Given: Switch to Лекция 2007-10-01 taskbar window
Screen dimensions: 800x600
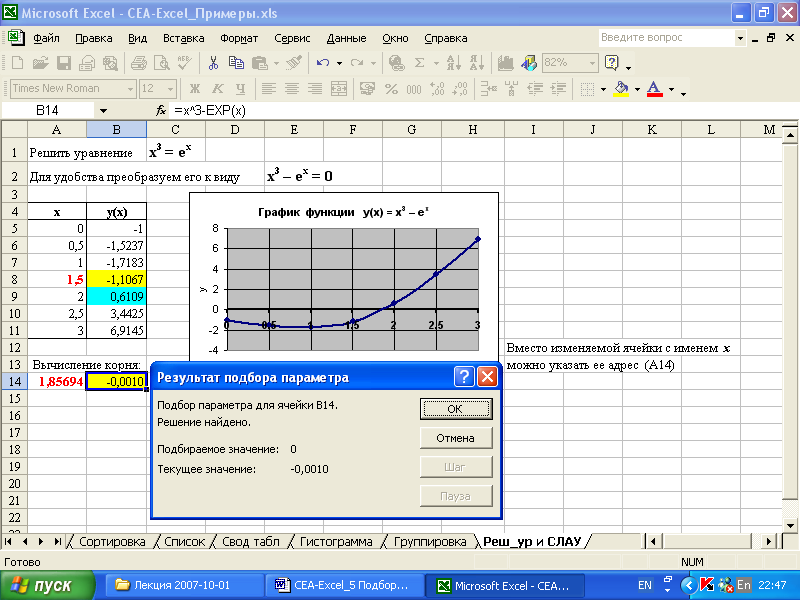Looking at the screenshot, I should click(185, 585).
